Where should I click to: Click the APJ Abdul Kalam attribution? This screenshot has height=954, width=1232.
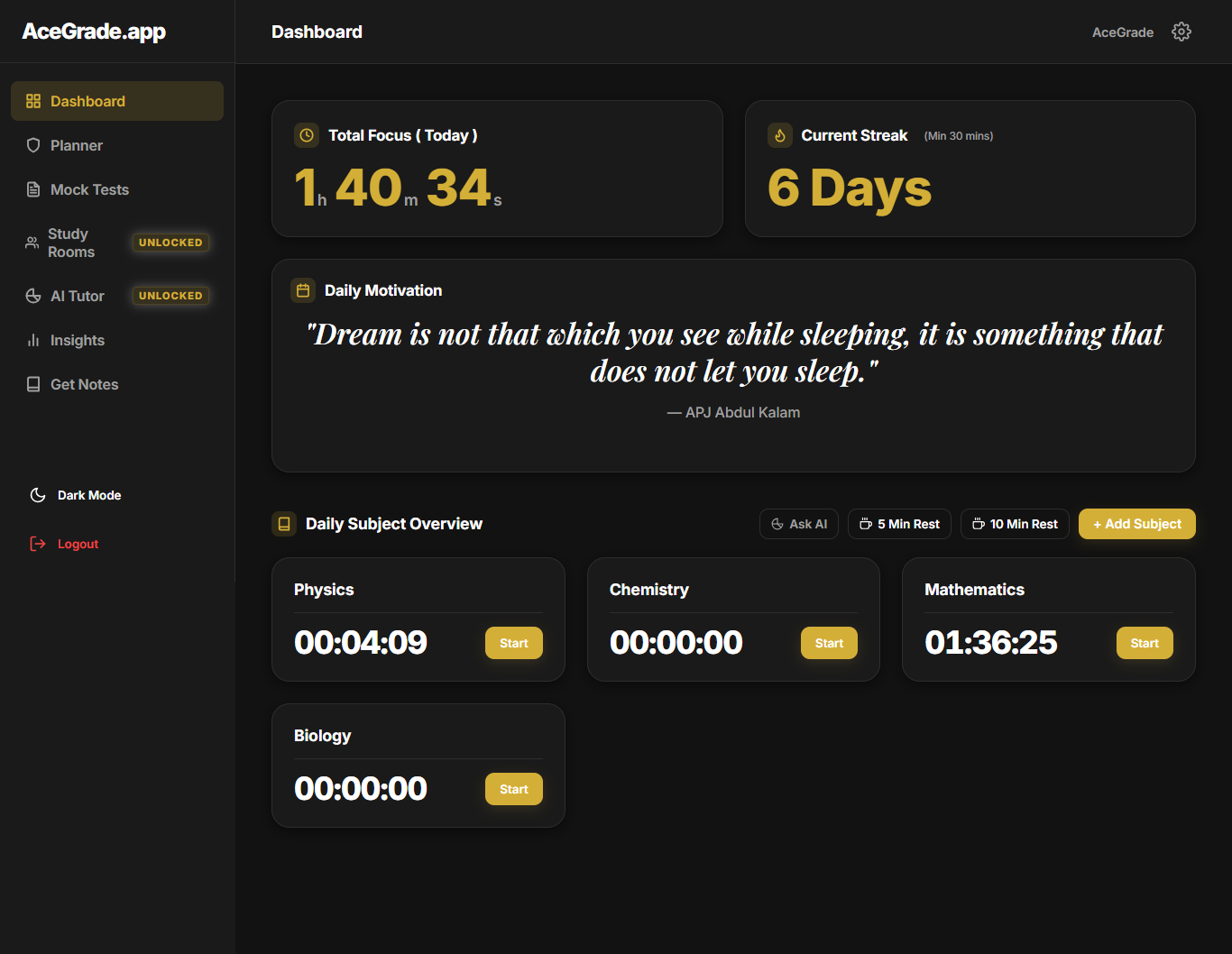coord(734,412)
